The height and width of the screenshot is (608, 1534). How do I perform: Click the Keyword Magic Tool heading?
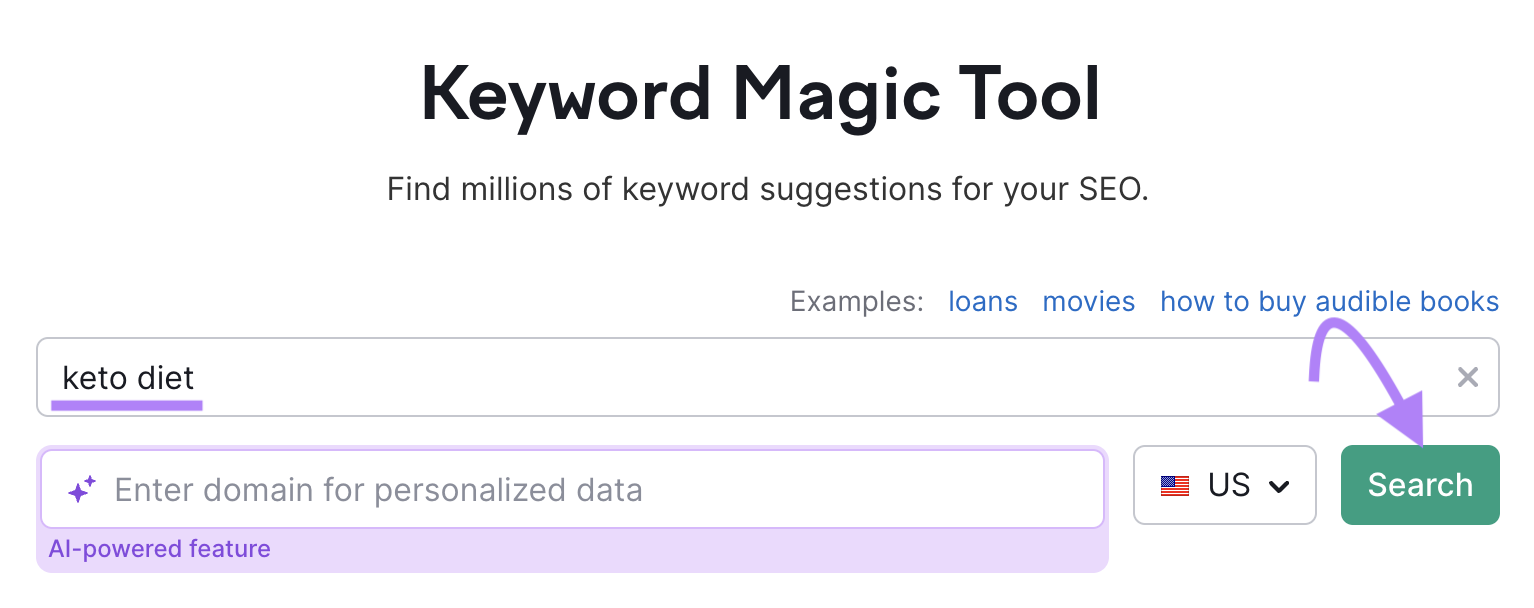click(x=760, y=92)
